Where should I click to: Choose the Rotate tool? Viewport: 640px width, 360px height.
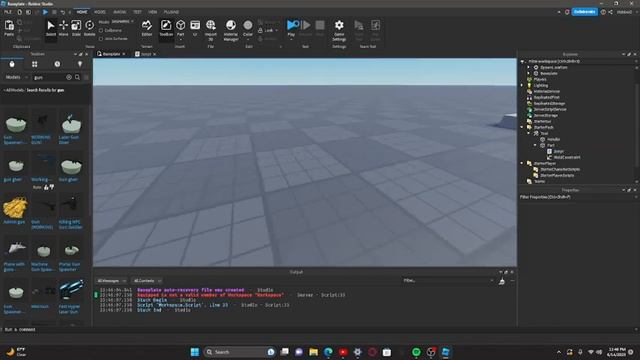click(89, 28)
